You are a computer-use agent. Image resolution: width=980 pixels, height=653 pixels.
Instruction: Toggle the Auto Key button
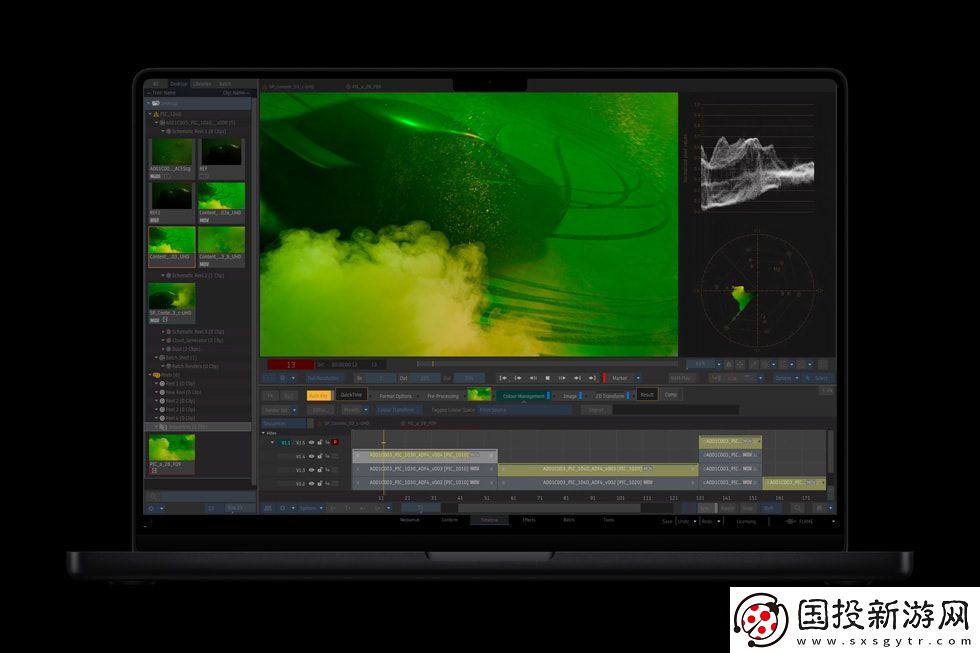(319, 396)
